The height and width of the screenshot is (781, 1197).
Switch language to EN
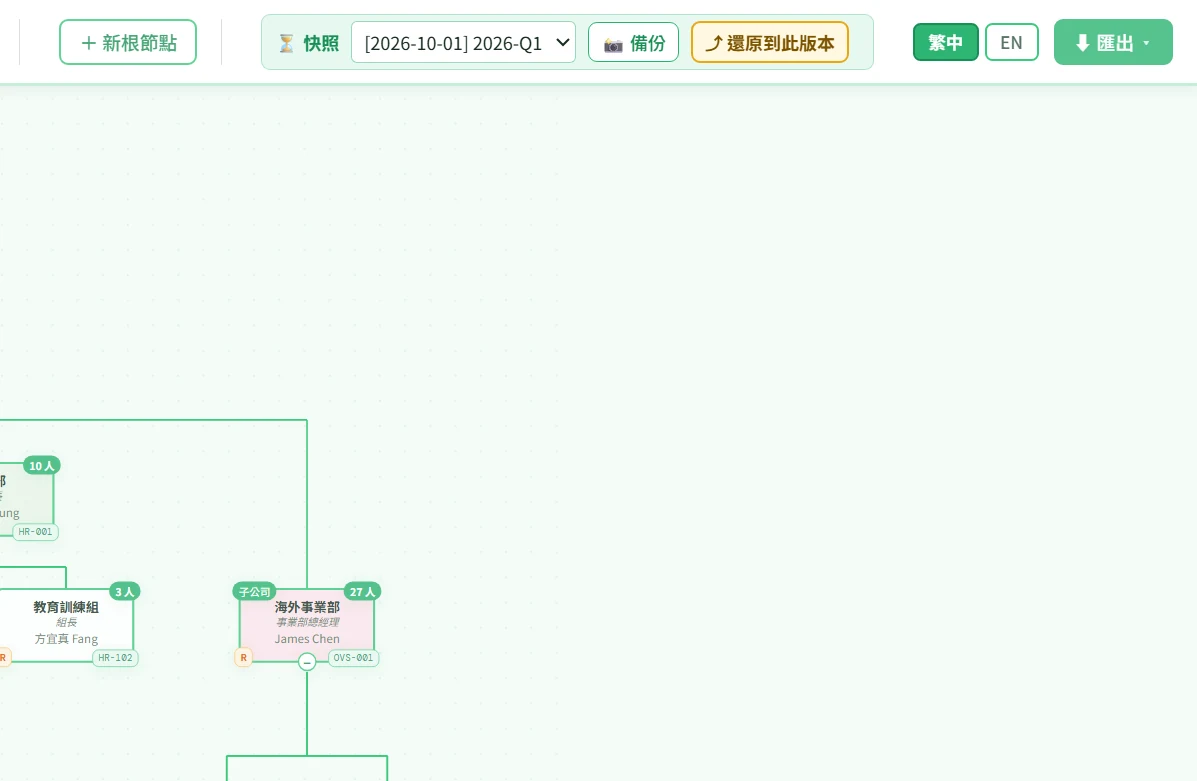1011,42
